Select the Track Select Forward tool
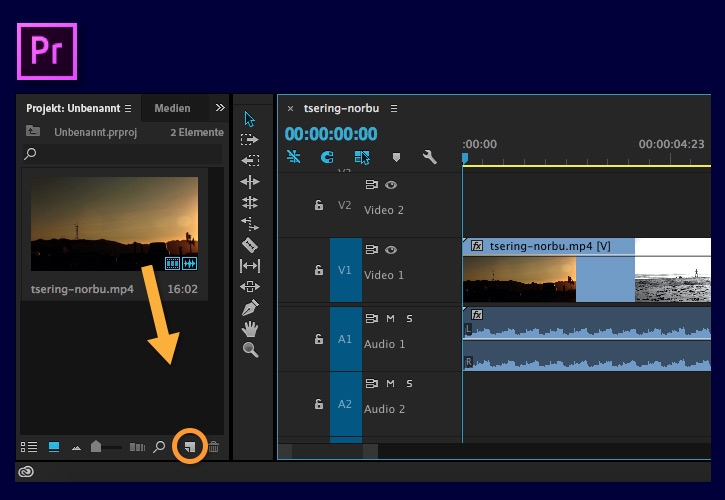The image size is (725, 500). pos(250,139)
